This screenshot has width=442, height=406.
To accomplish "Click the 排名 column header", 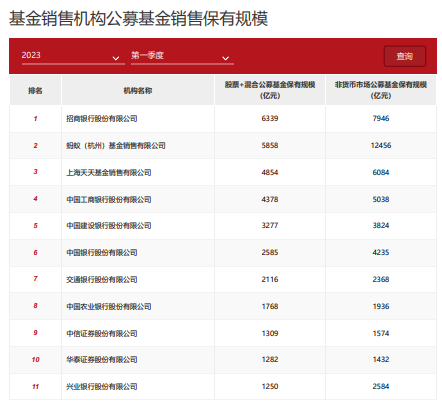I will [x=35, y=90].
